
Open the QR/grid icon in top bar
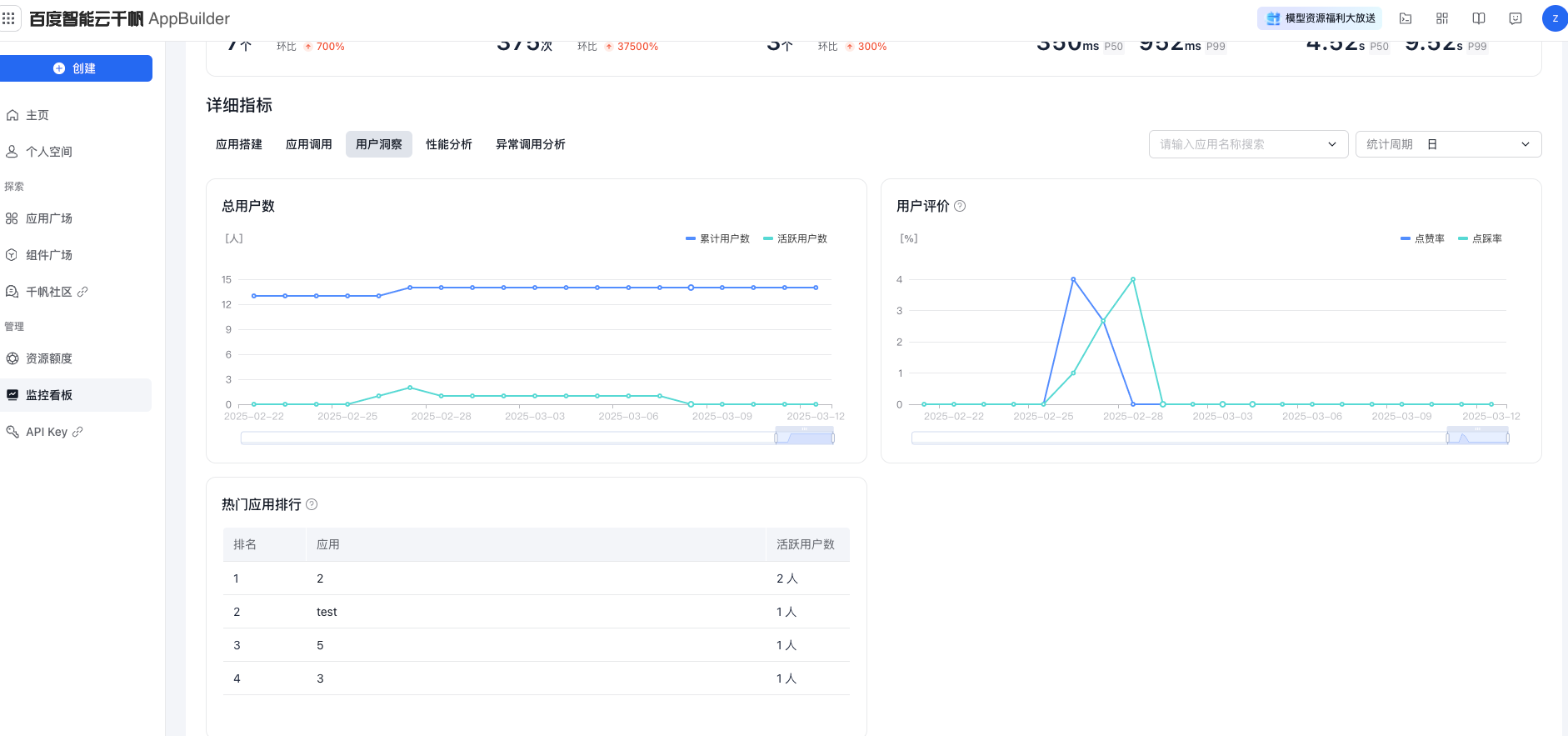[x=1442, y=18]
